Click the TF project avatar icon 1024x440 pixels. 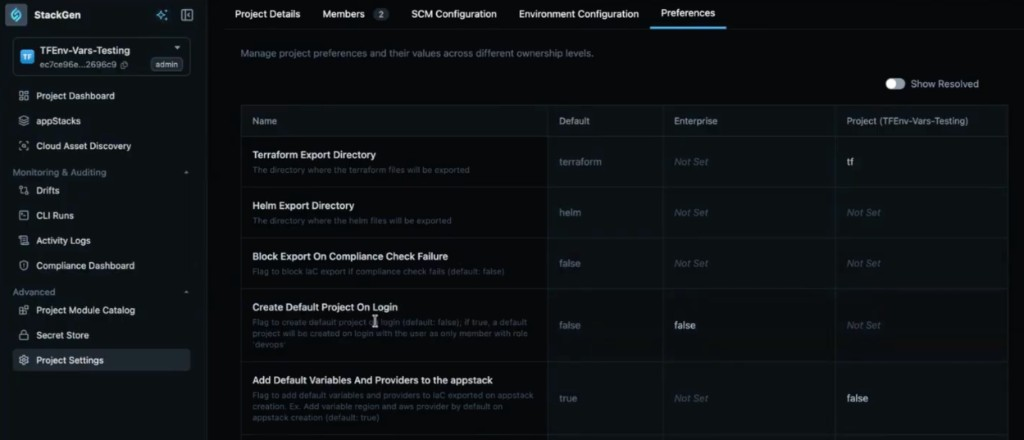pyautogui.click(x=27, y=57)
